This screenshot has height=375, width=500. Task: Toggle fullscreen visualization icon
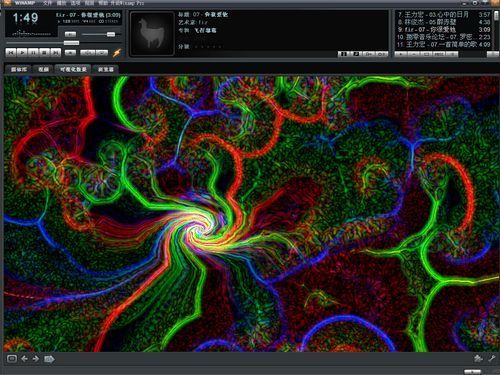coord(12,359)
